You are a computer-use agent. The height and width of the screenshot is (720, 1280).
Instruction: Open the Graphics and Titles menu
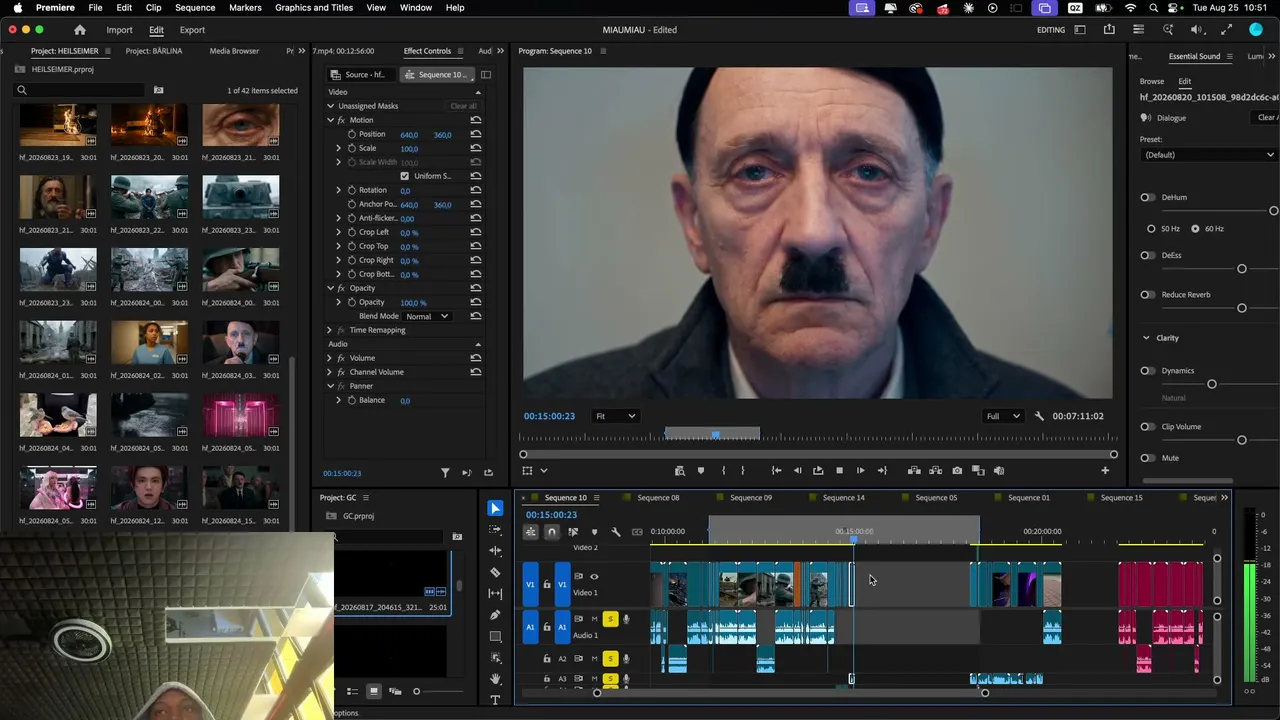click(x=314, y=7)
